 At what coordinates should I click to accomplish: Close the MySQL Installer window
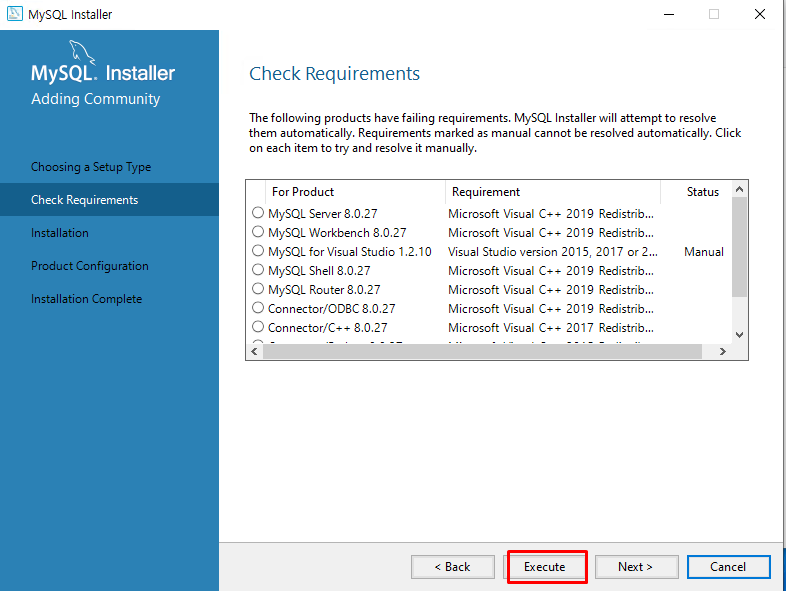tap(760, 14)
